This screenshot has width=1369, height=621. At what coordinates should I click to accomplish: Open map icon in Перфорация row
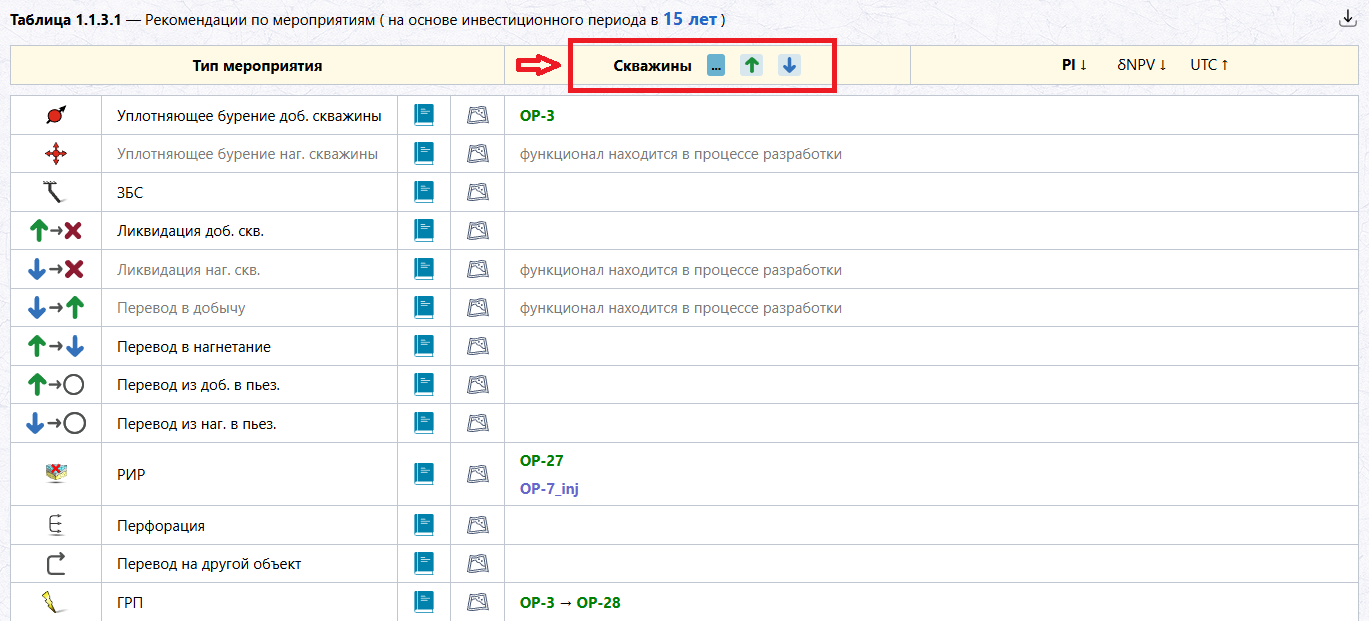[478, 526]
